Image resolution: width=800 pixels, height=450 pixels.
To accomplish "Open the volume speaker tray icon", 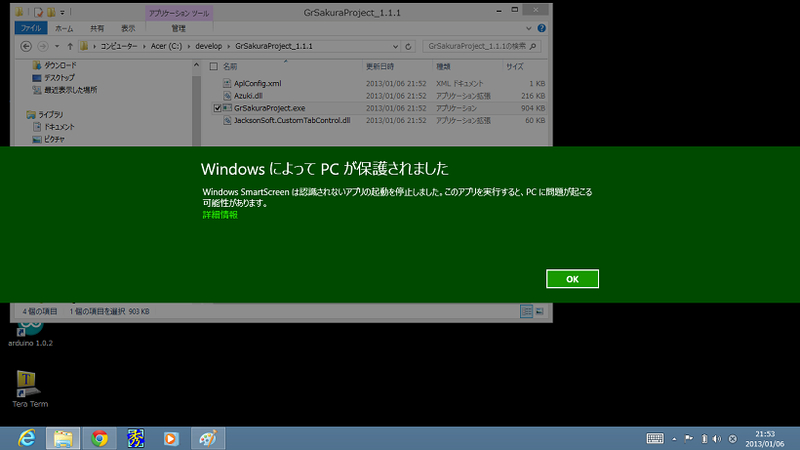I will 717,438.
